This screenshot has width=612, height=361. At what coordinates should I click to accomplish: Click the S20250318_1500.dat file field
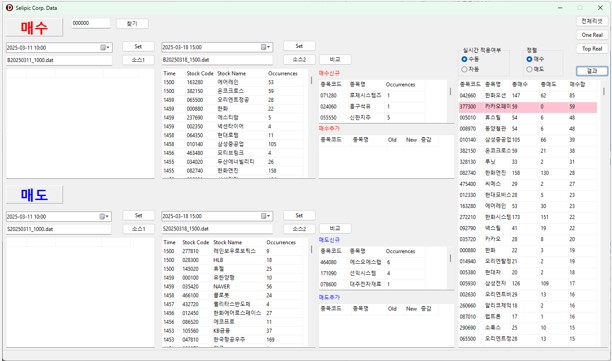click(x=217, y=229)
